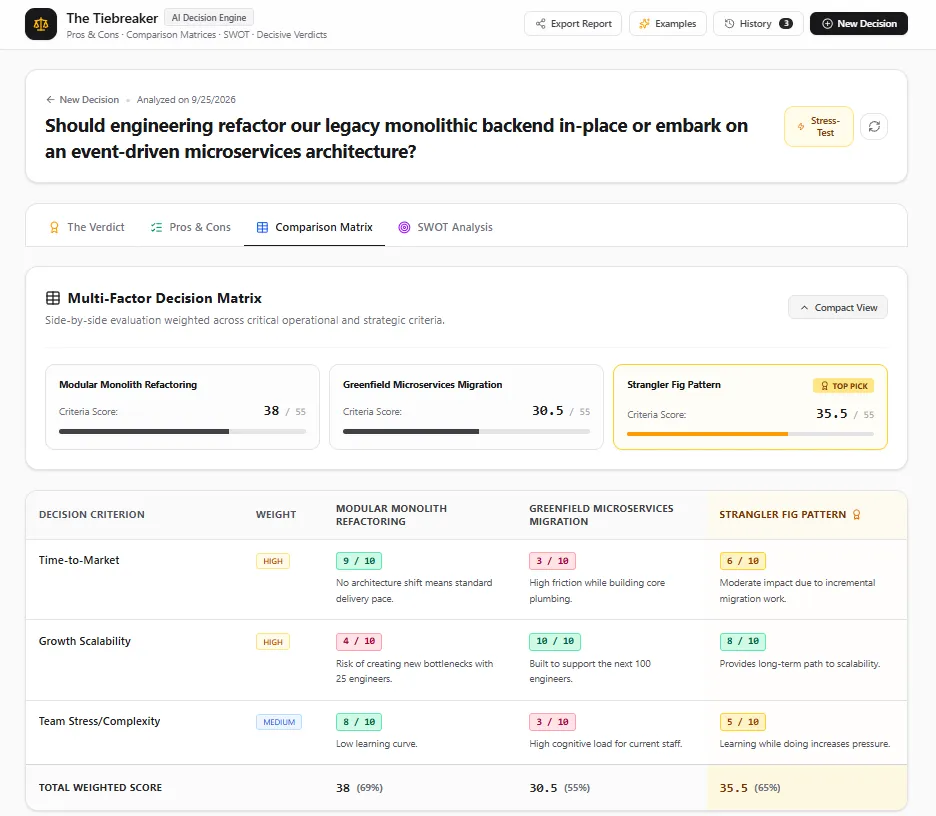Click the HIGH weight badge for Time-to-Market
The image size is (936, 816).
pos(273,561)
